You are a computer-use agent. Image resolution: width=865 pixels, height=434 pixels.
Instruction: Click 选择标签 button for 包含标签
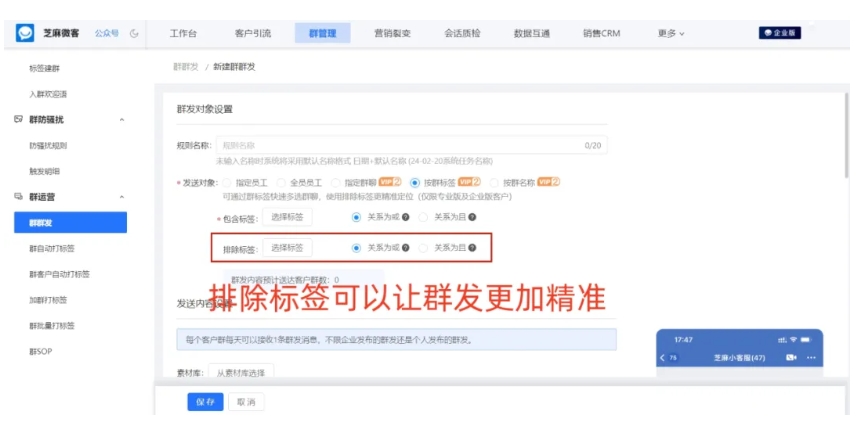[287, 217]
